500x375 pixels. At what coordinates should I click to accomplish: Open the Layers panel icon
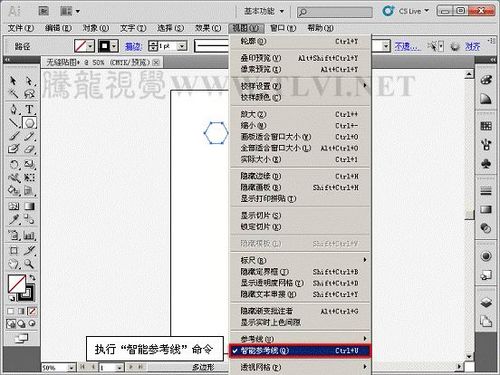point(486,303)
